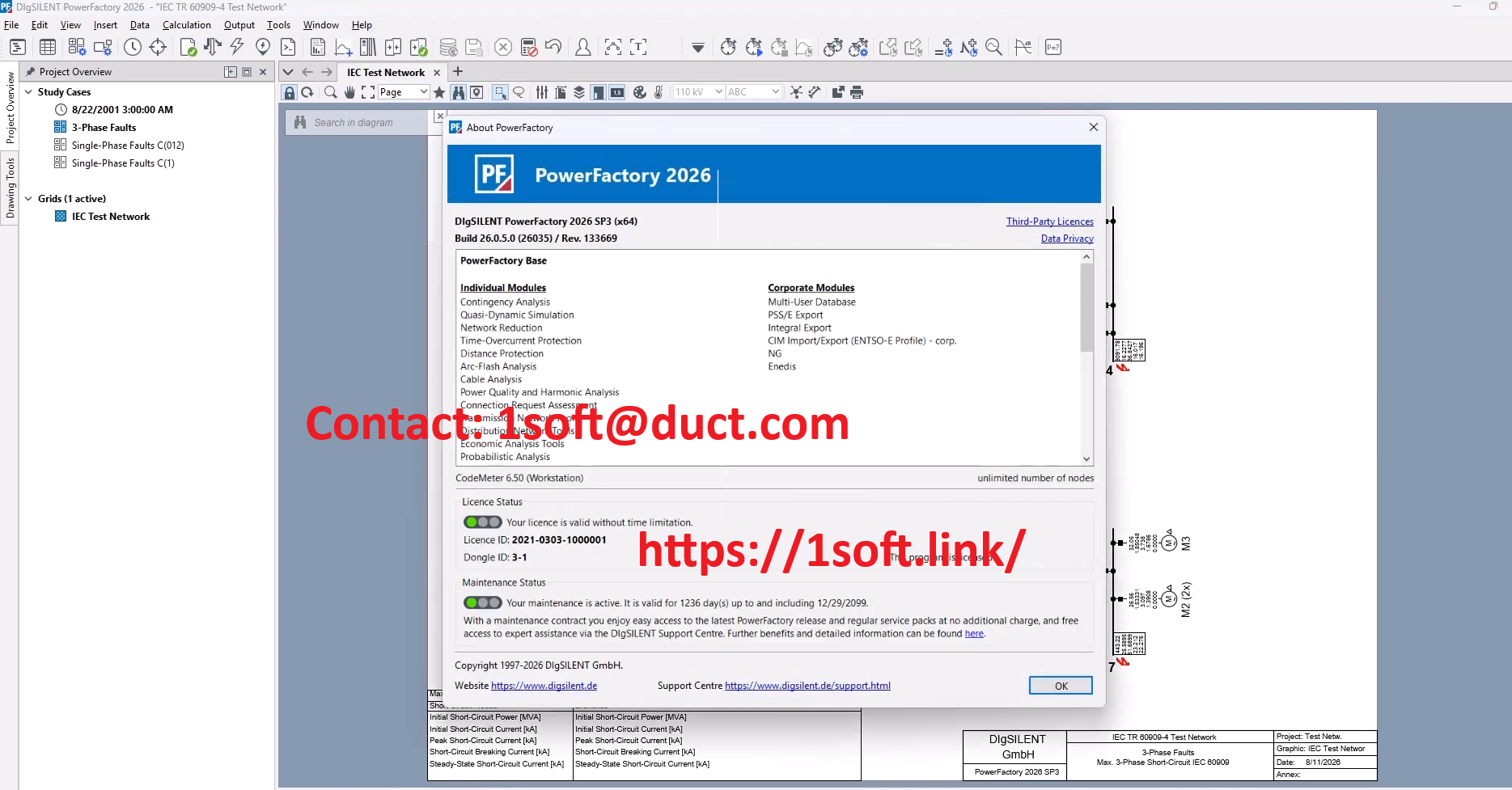Open the script console prompt icon
Viewport: 1512px width, 790px height.
[288, 47]
